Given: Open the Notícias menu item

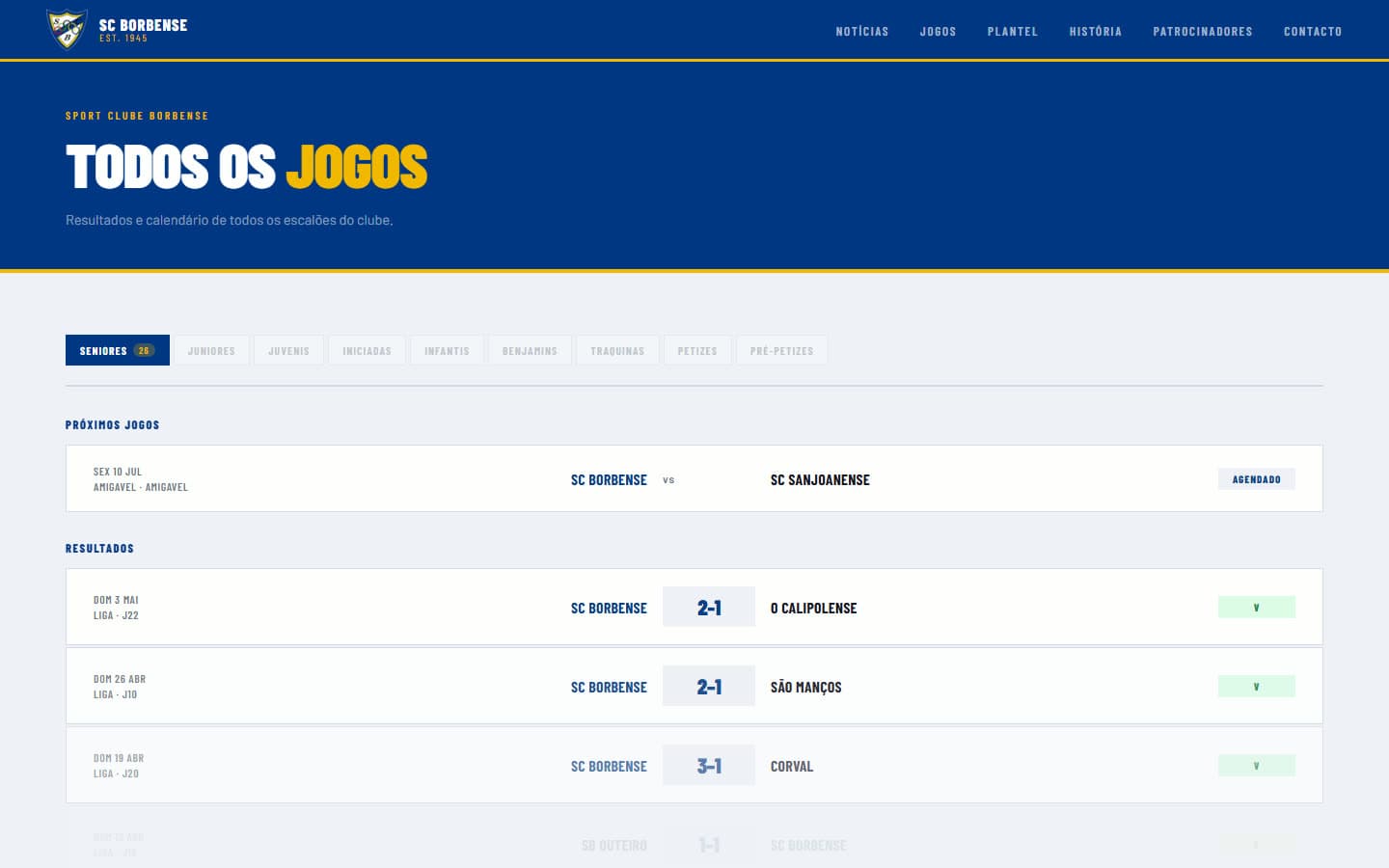Looking at the screenshot, I should pyautogui.click(x=861, y=32).
